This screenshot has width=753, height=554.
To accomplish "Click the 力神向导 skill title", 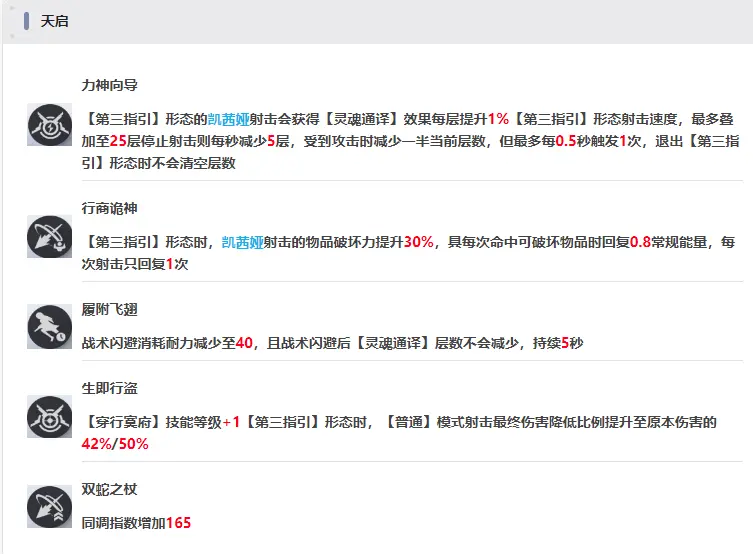I will 109,86.
